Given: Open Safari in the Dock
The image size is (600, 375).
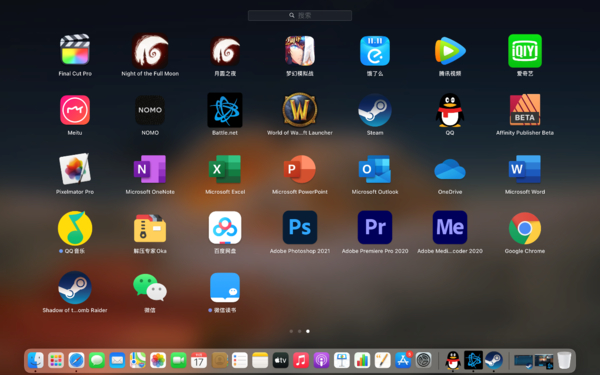Looking at the screenshot, I should [76, 360].
